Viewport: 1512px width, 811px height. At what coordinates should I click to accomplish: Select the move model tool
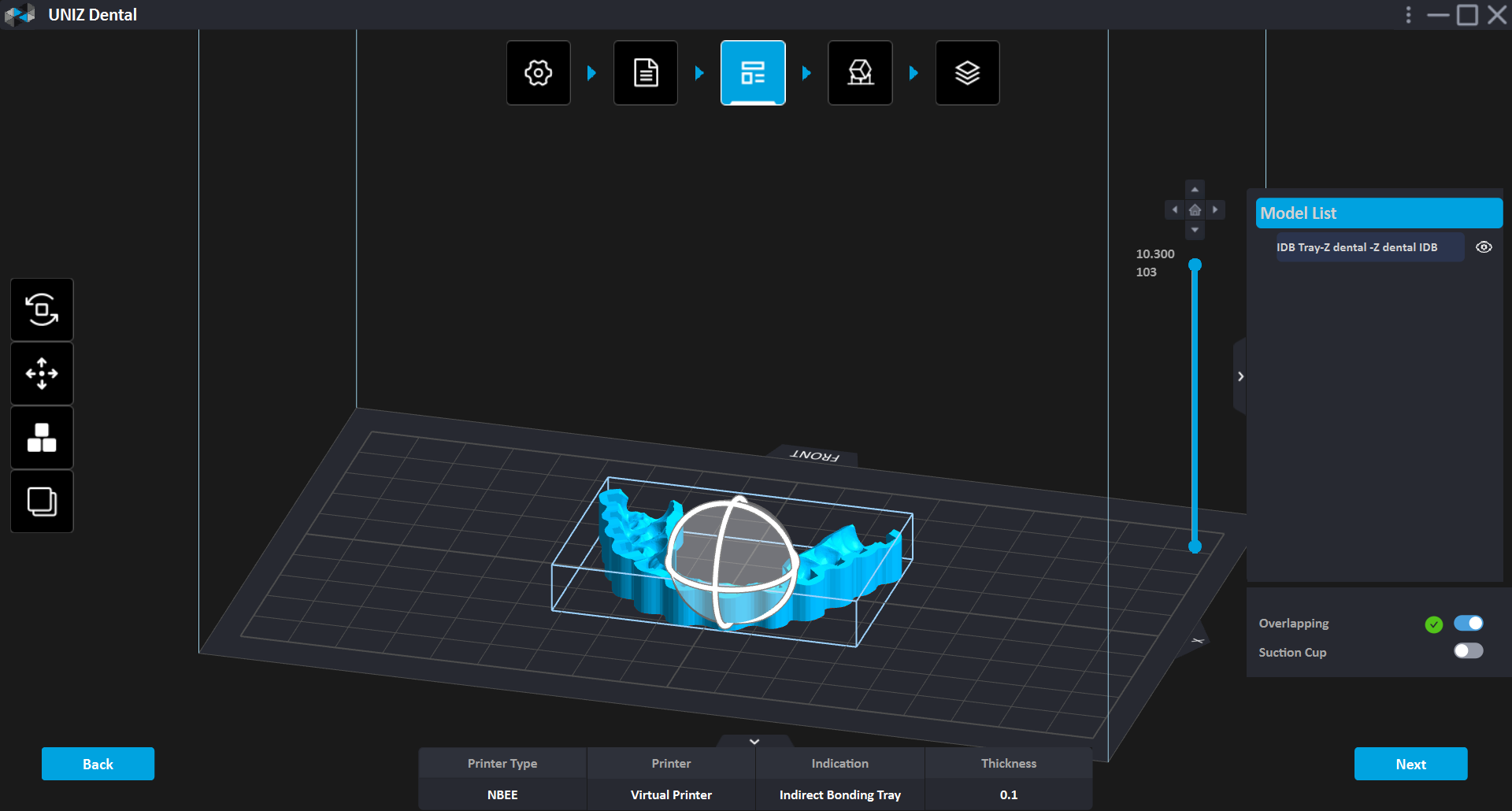[42, 374]
